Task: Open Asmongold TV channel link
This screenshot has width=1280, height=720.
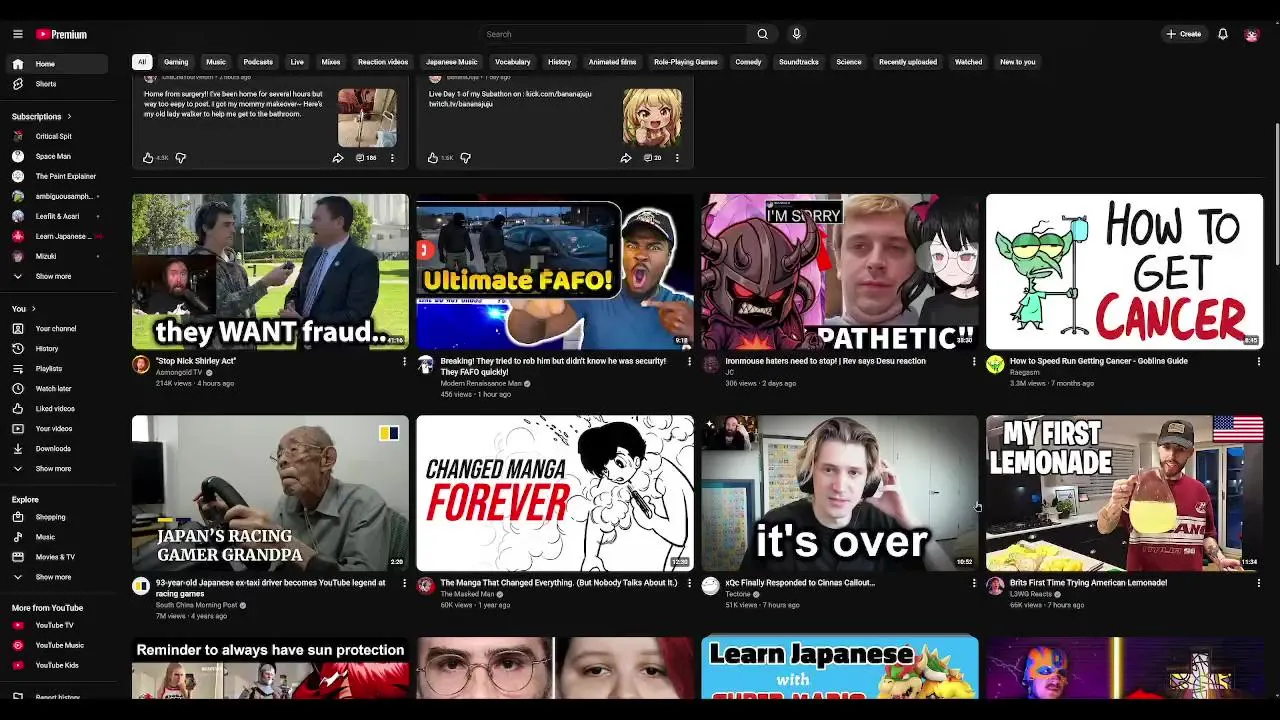Action: (179, 372)
